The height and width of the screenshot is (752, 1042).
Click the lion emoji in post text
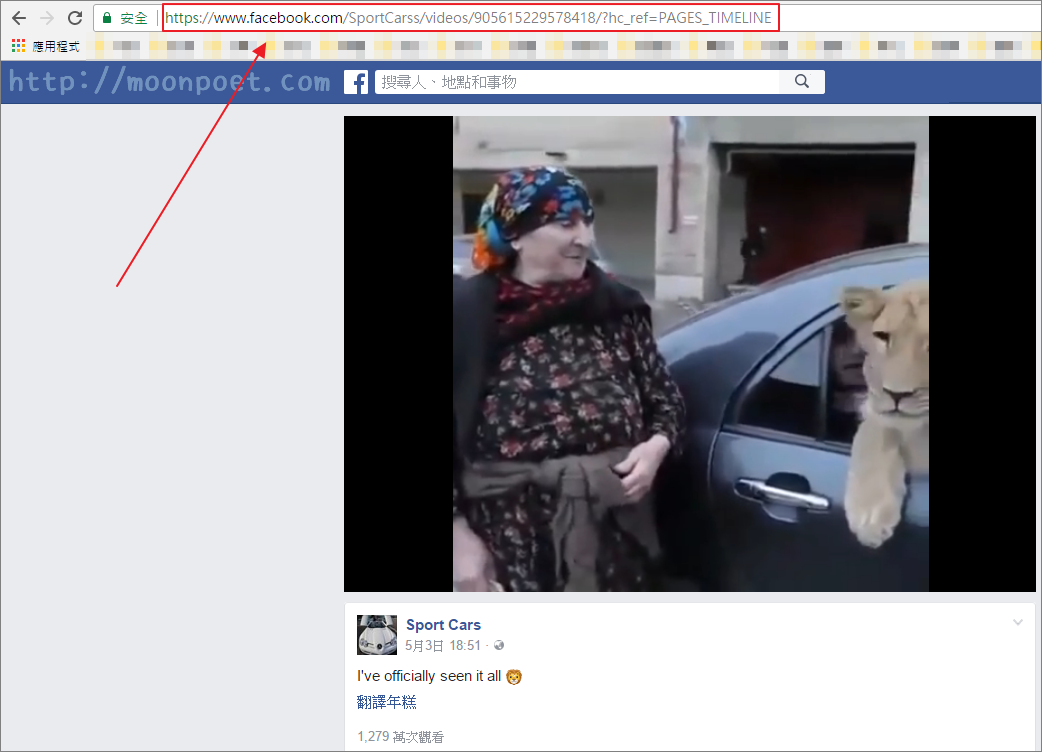[x=514, y=677]
